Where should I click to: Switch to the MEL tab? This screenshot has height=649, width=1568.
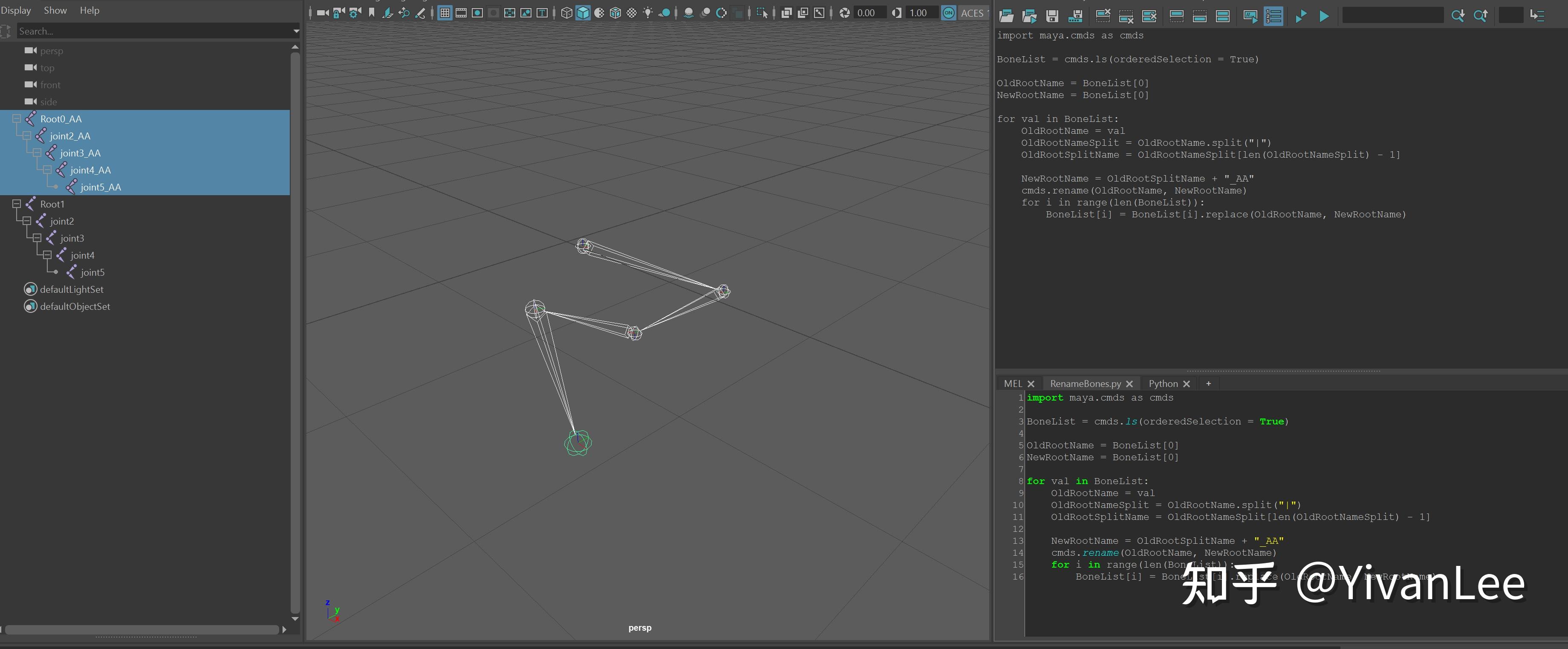1013,384
